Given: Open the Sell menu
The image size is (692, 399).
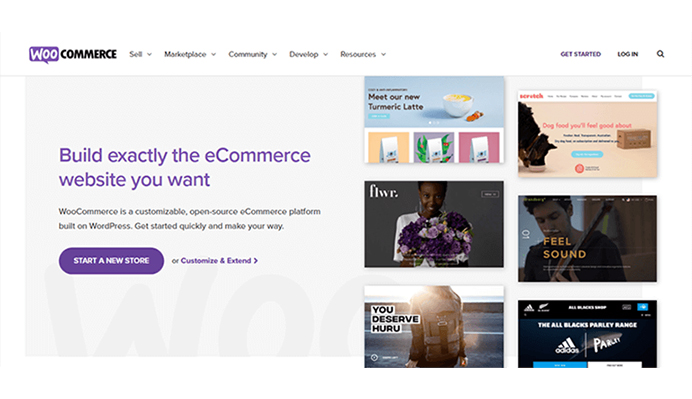Looking at the screenshot, I should pos(135,54).
